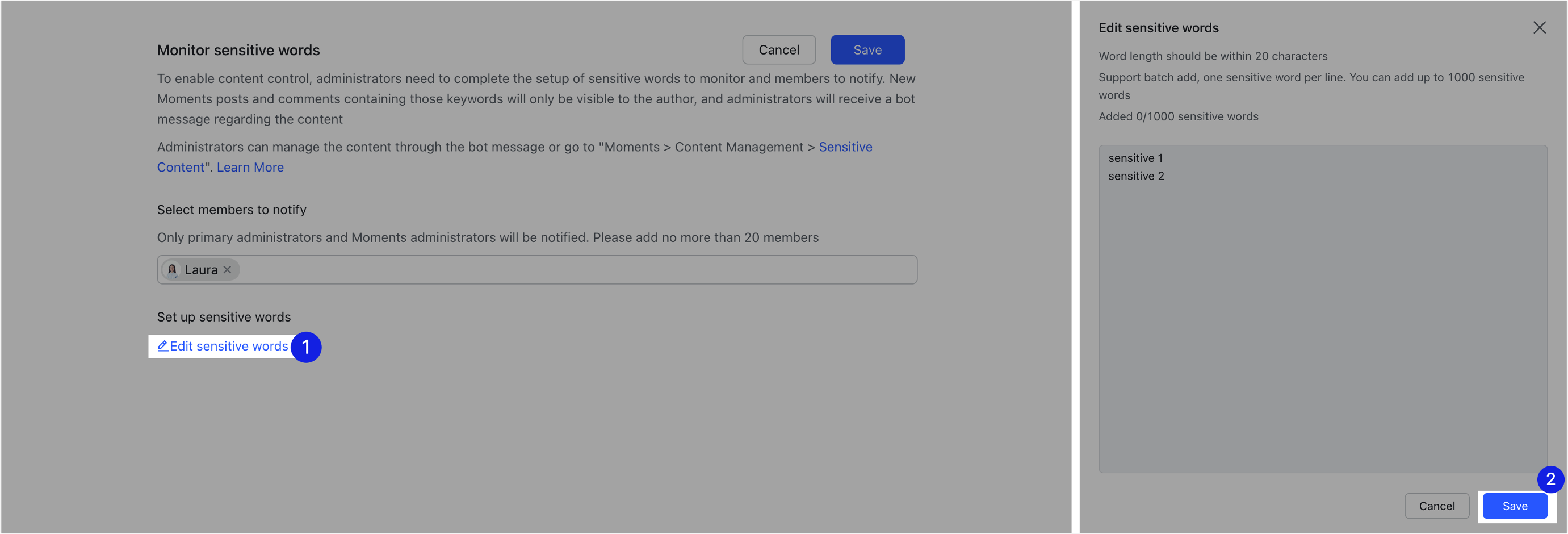
Task: Follow the Learn More link
Action: click(x=250, y=167)
